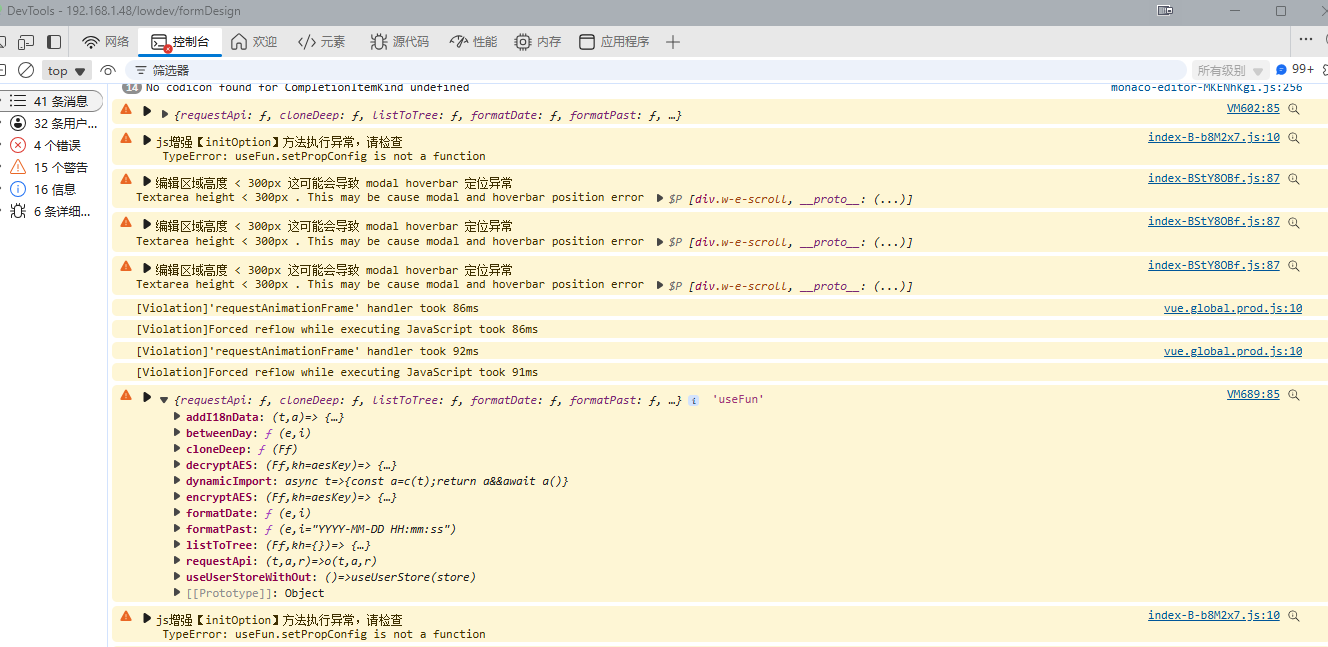Click the 99+ issues counter
Screen dimensions: 1328x647
pos(1296,69)
